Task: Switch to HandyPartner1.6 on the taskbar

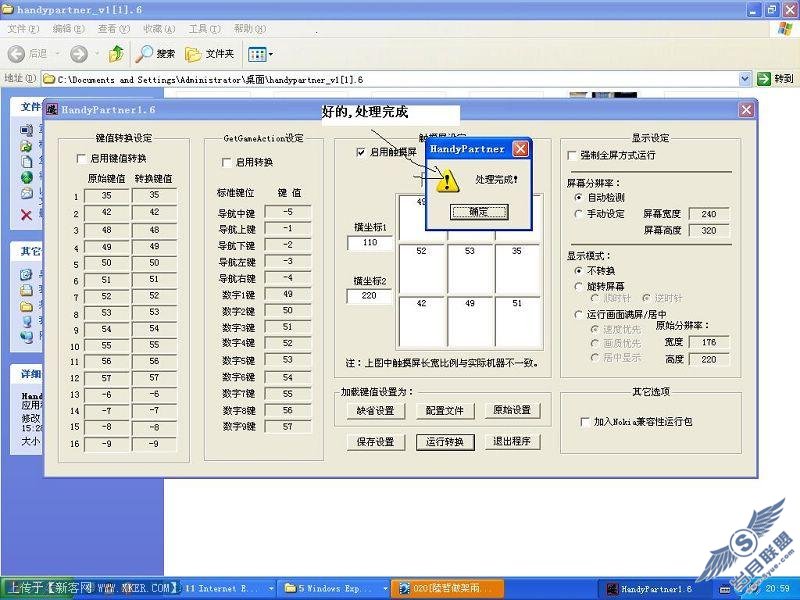Action: [651, 589]
